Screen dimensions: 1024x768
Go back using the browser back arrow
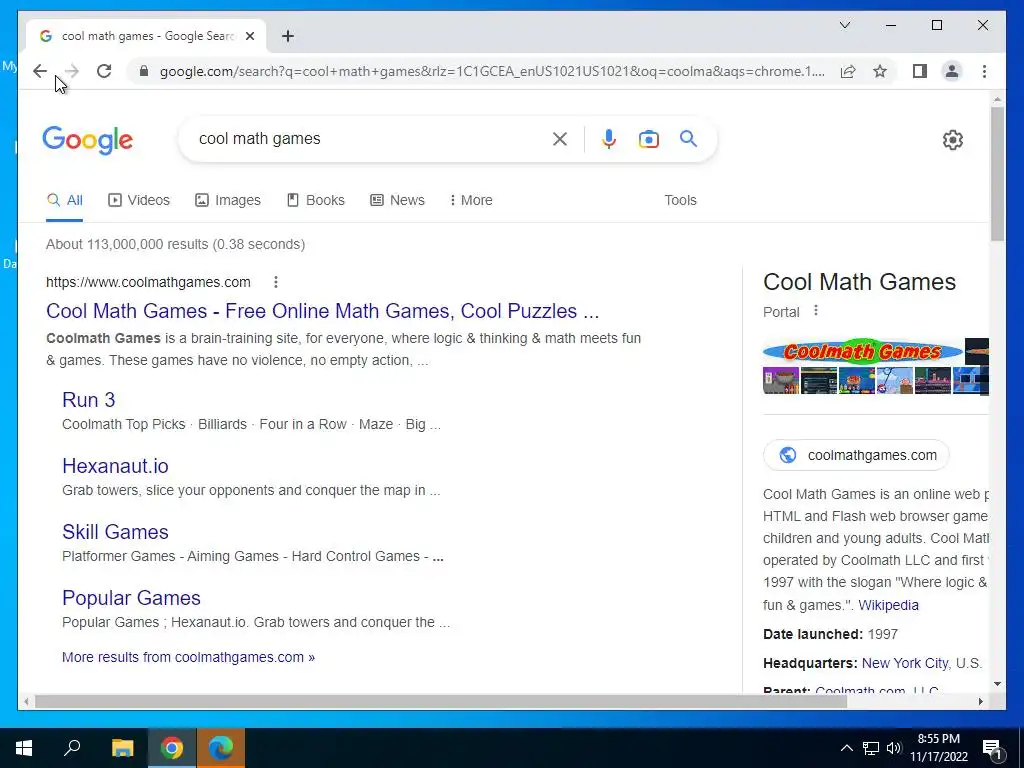click(40, 71)
